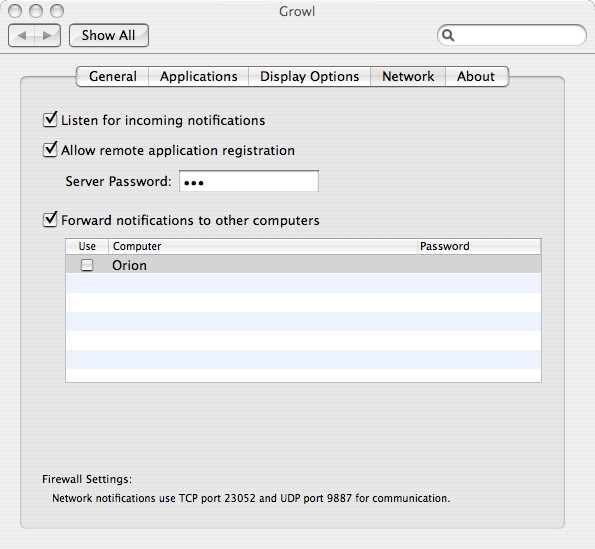Click the forward navigation arrow
This screenshot has width=595, height=549.
[47, 36]
